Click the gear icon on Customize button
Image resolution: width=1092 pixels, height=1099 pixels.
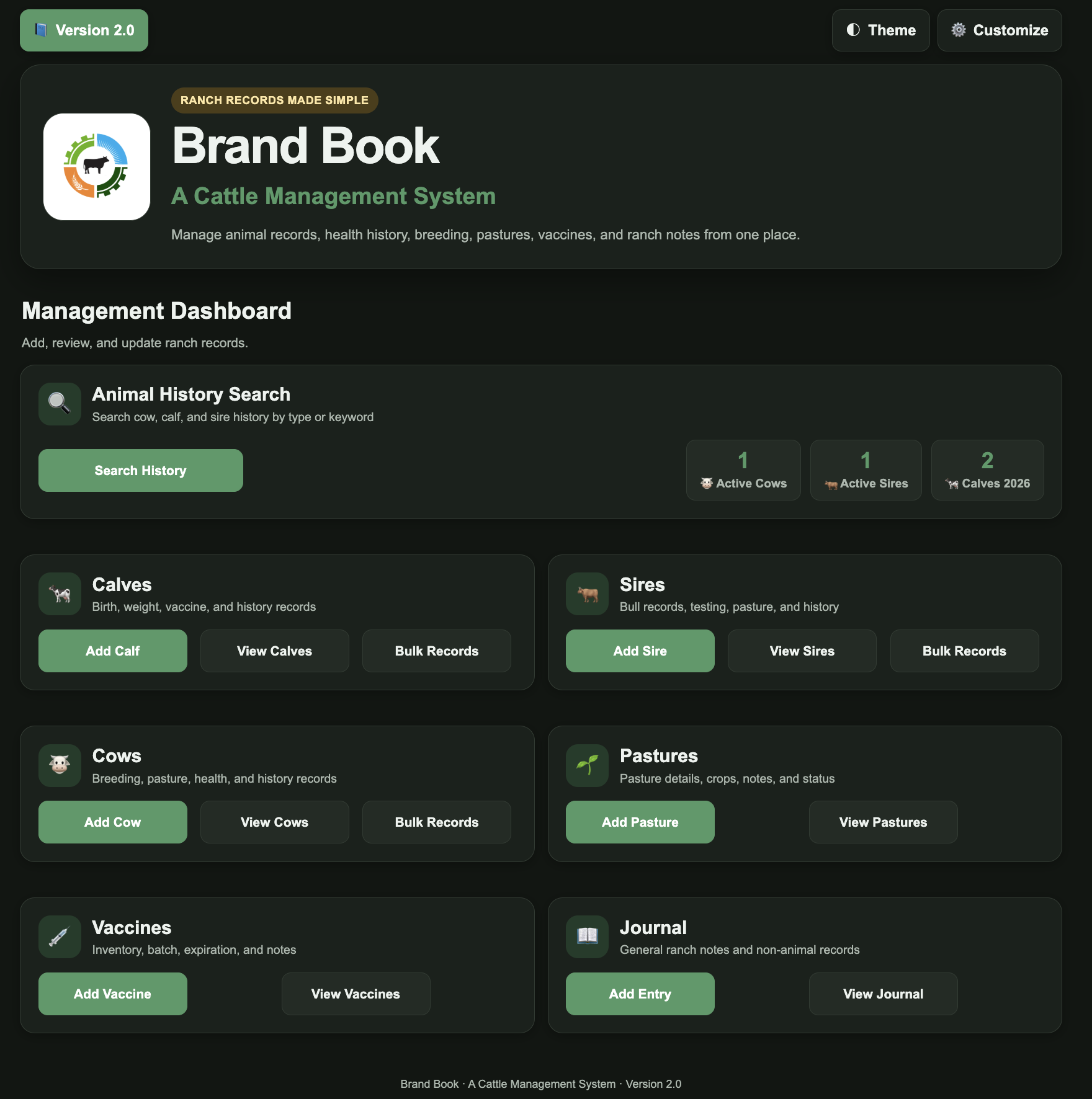(959, 30)
